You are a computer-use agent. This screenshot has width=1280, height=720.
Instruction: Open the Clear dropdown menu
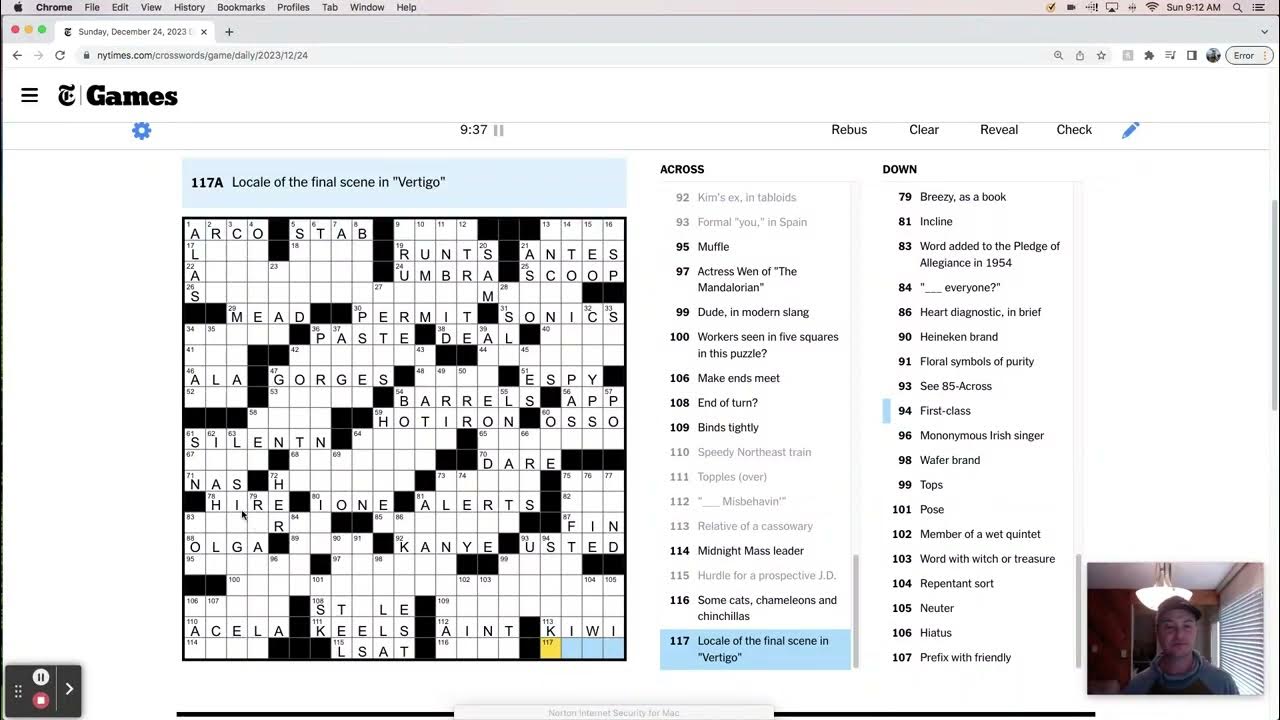[x=924, y=130]
